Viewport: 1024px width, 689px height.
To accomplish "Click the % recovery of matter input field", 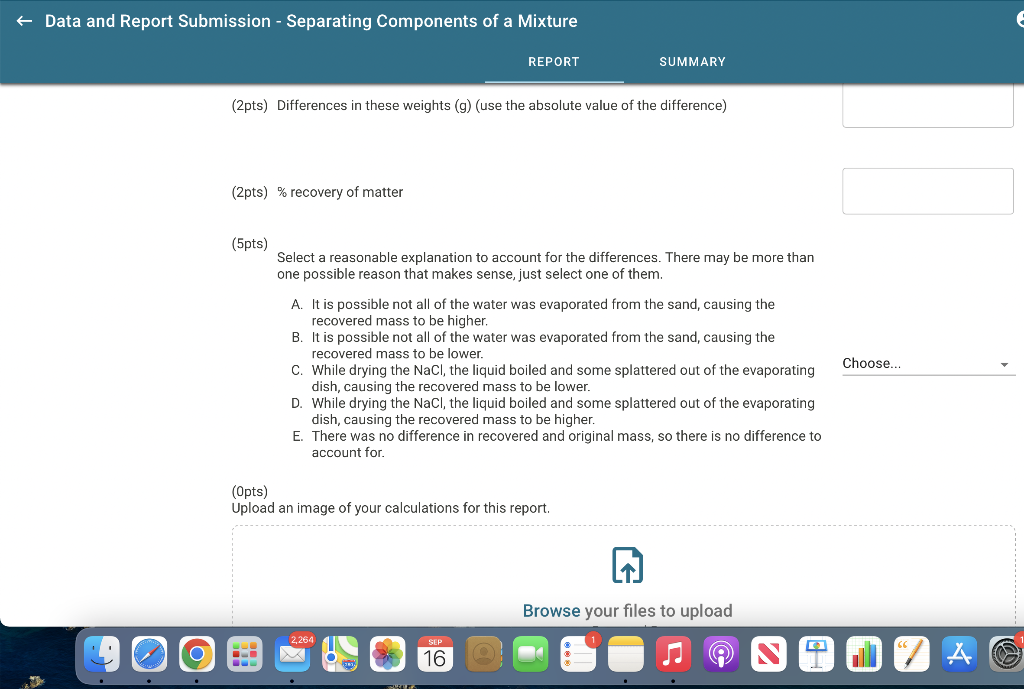I will [x=927, y=191].
